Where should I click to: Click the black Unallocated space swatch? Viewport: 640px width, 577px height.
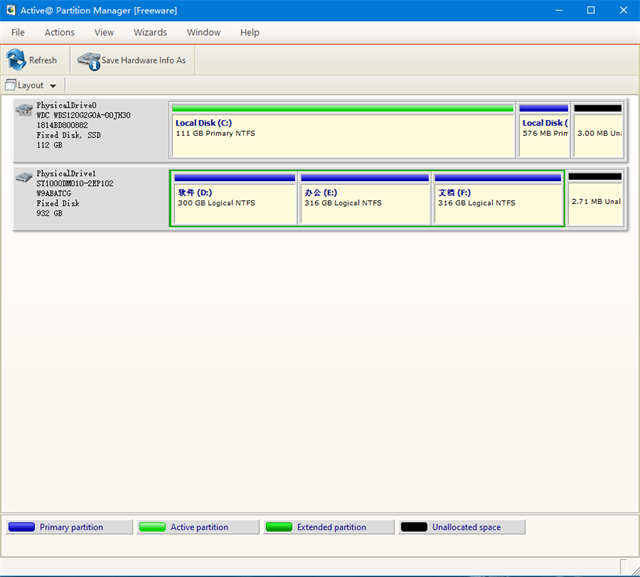tap(414, 527)
